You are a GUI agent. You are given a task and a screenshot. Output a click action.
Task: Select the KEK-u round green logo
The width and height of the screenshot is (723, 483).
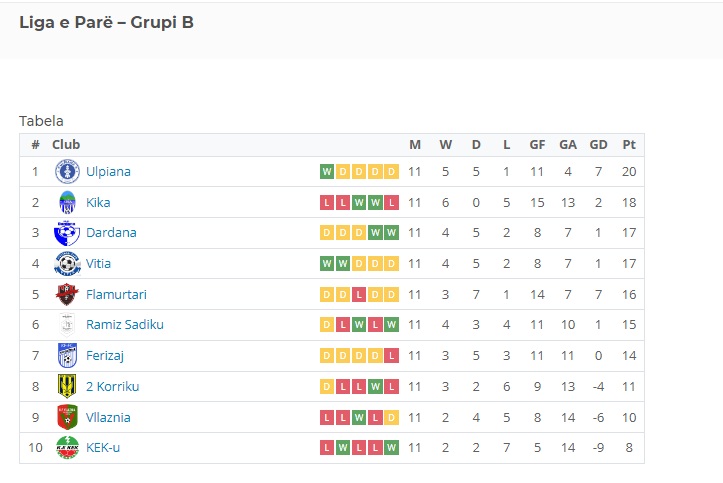[x=67, y=448]
